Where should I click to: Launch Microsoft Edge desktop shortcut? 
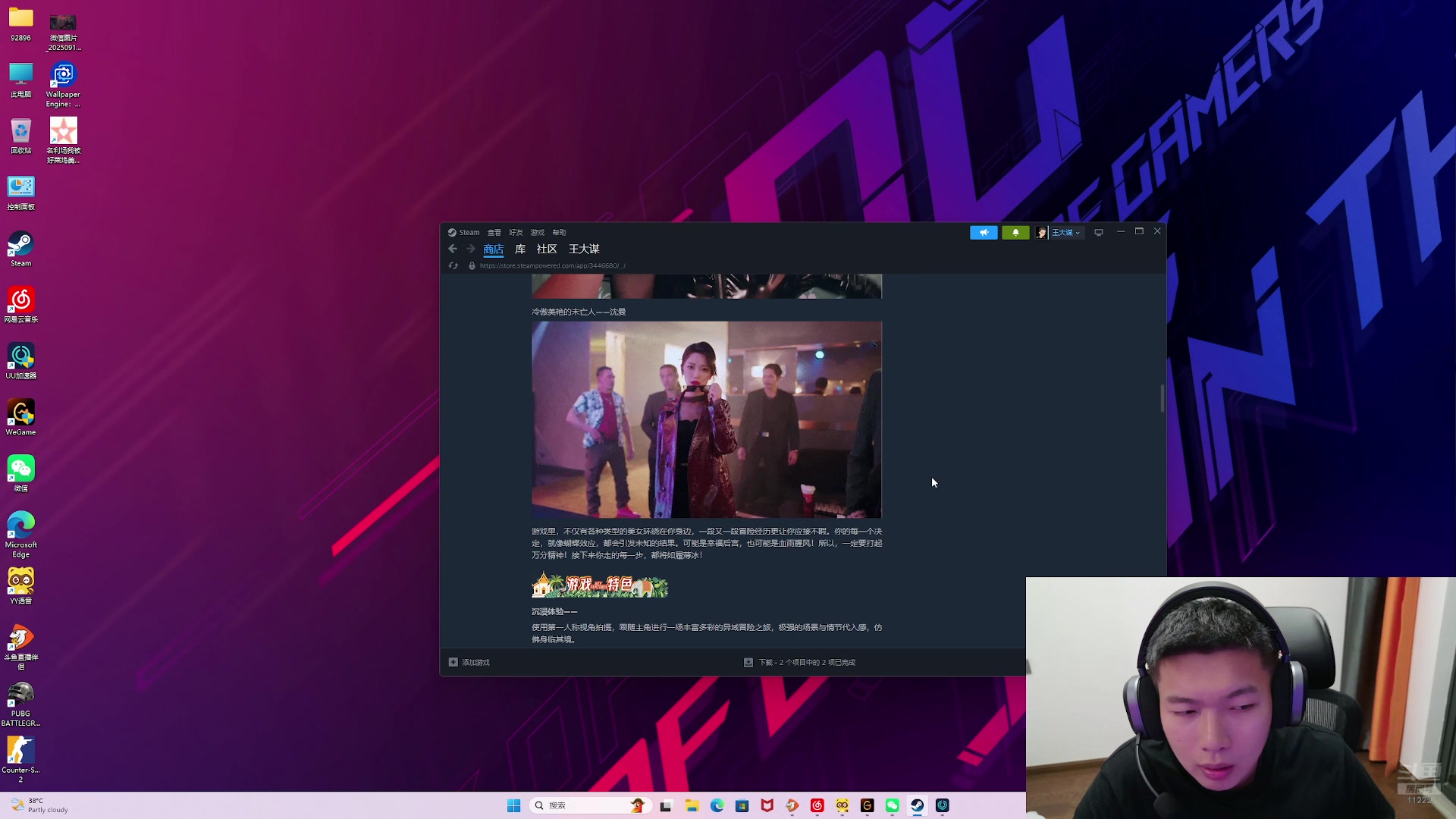[x=20, y=535]
